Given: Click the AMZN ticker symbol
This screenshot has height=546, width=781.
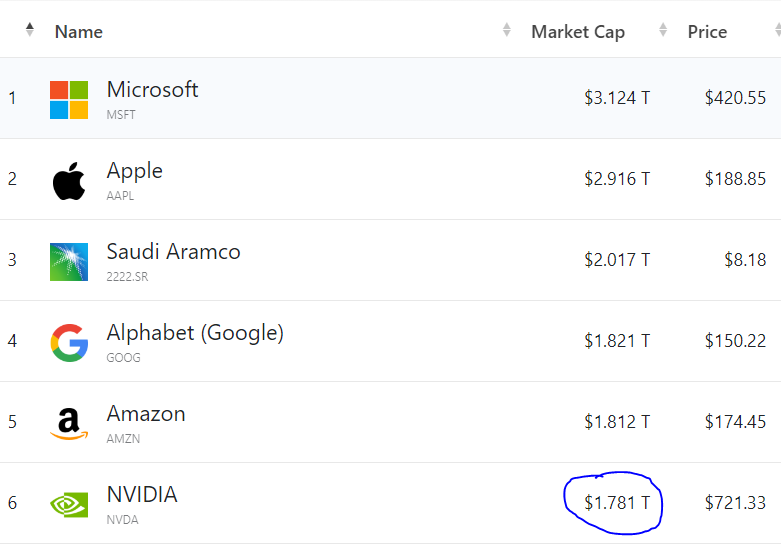Looking at the screenshot, I should tap(123, 439).
